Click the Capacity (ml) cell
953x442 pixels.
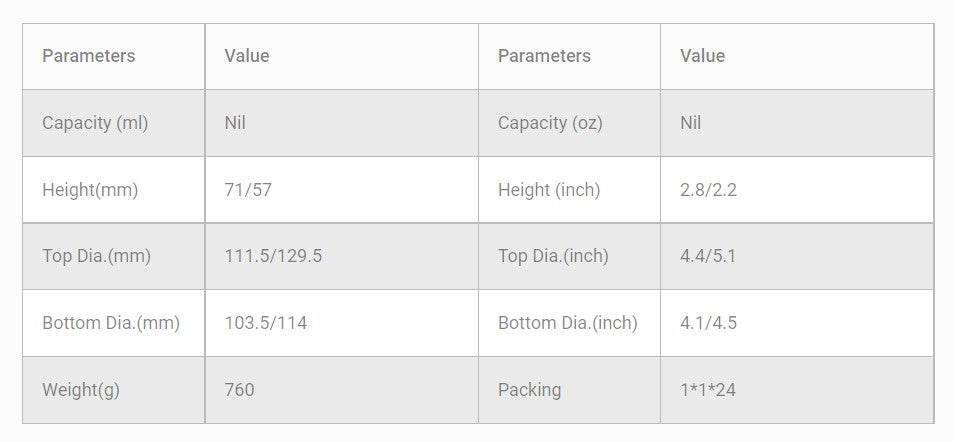coord(95,123)
